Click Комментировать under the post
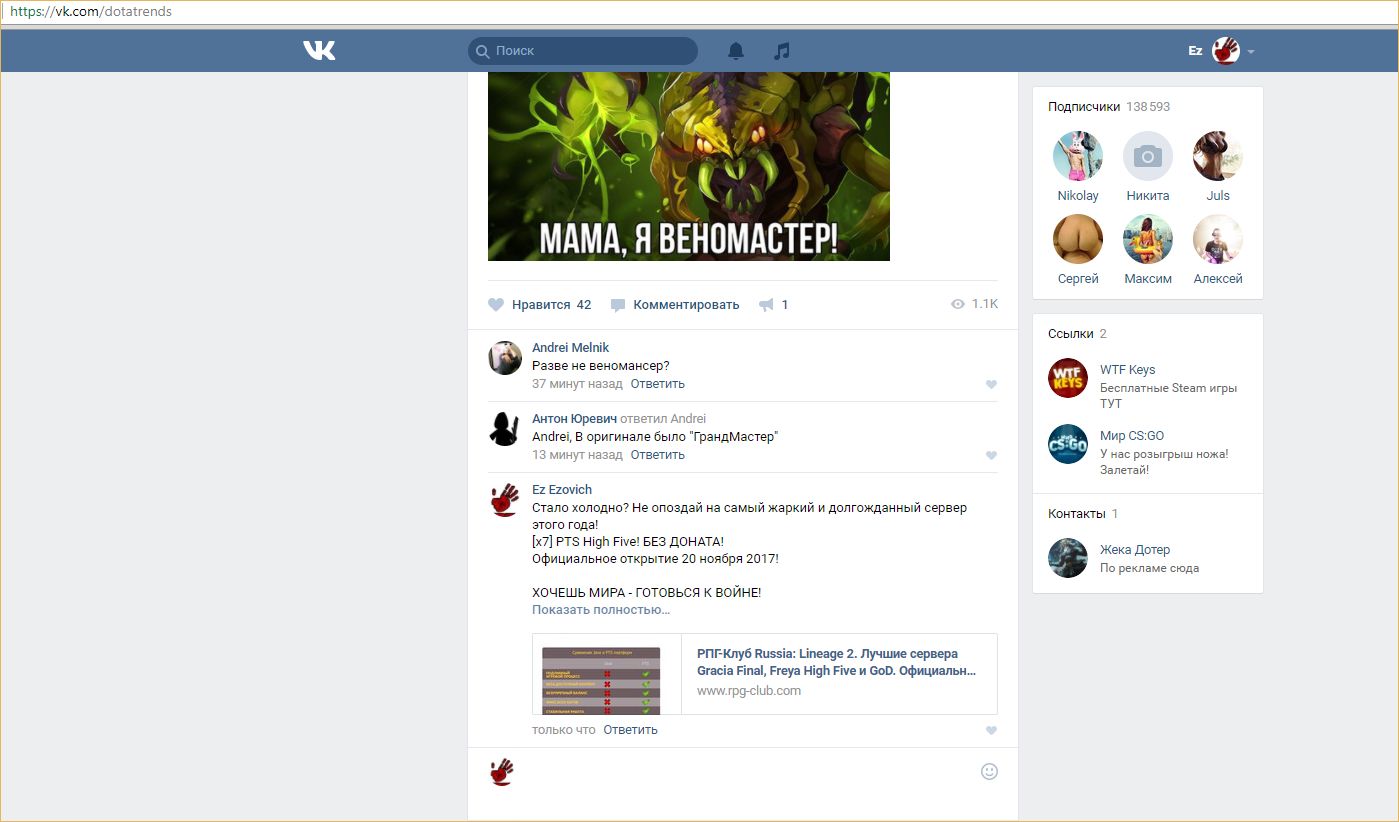Viewport: 1399px width, 822px height. pyautogui.click(x=685, y=305)
